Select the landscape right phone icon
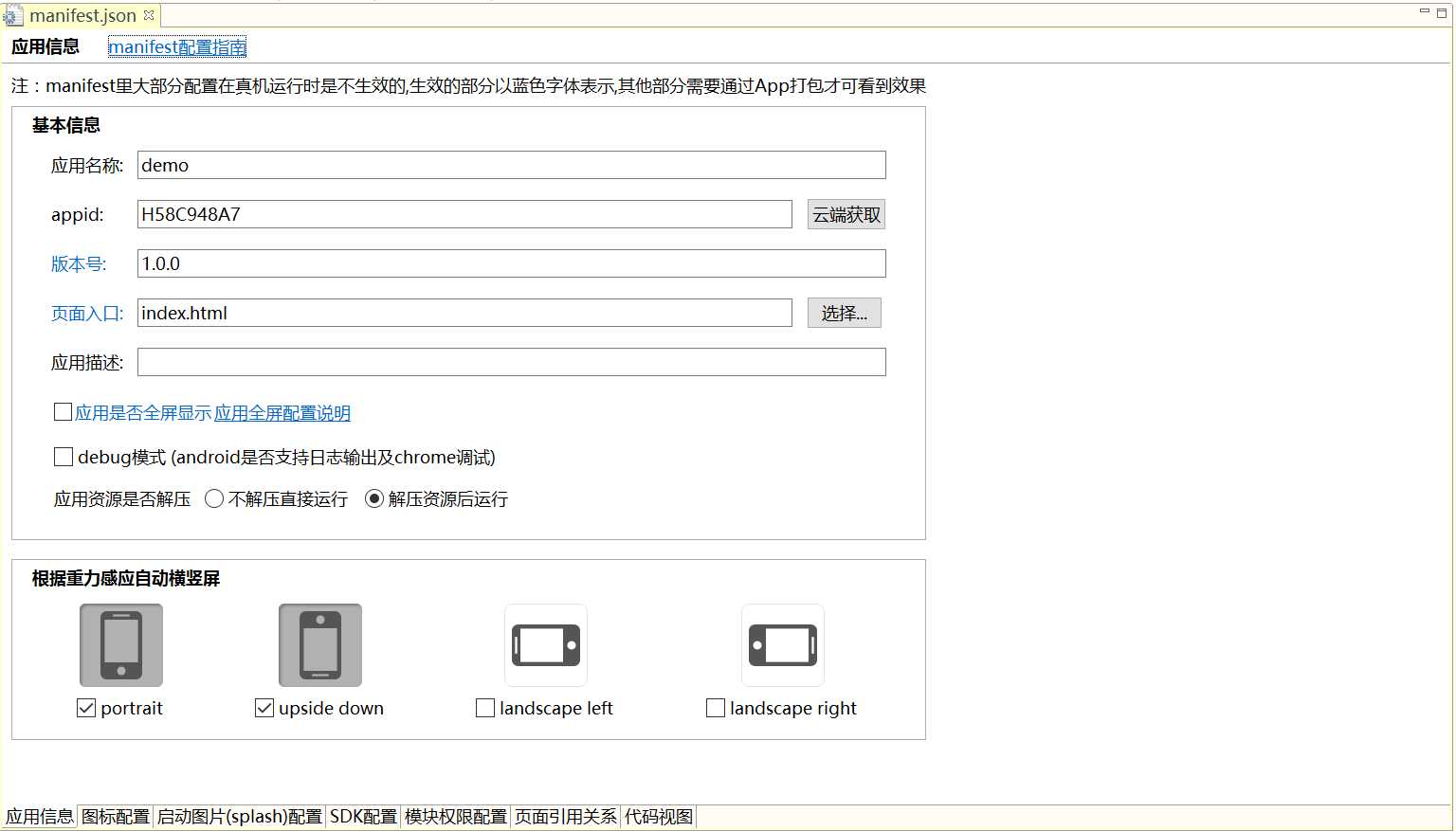1456x831 pixels. (x=783, y=645)
